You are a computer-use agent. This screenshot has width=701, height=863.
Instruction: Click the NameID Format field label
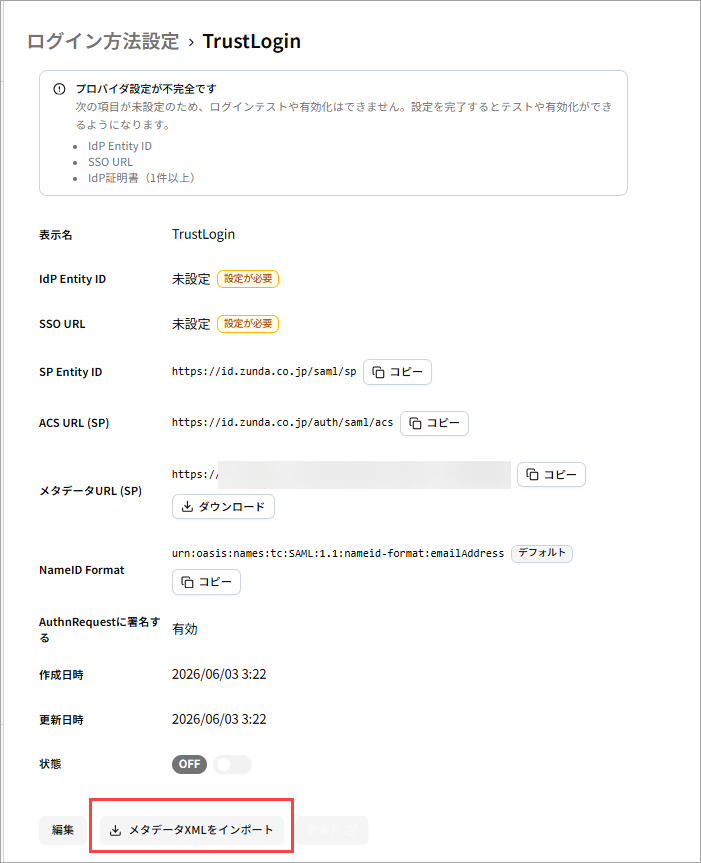[81, 570]
